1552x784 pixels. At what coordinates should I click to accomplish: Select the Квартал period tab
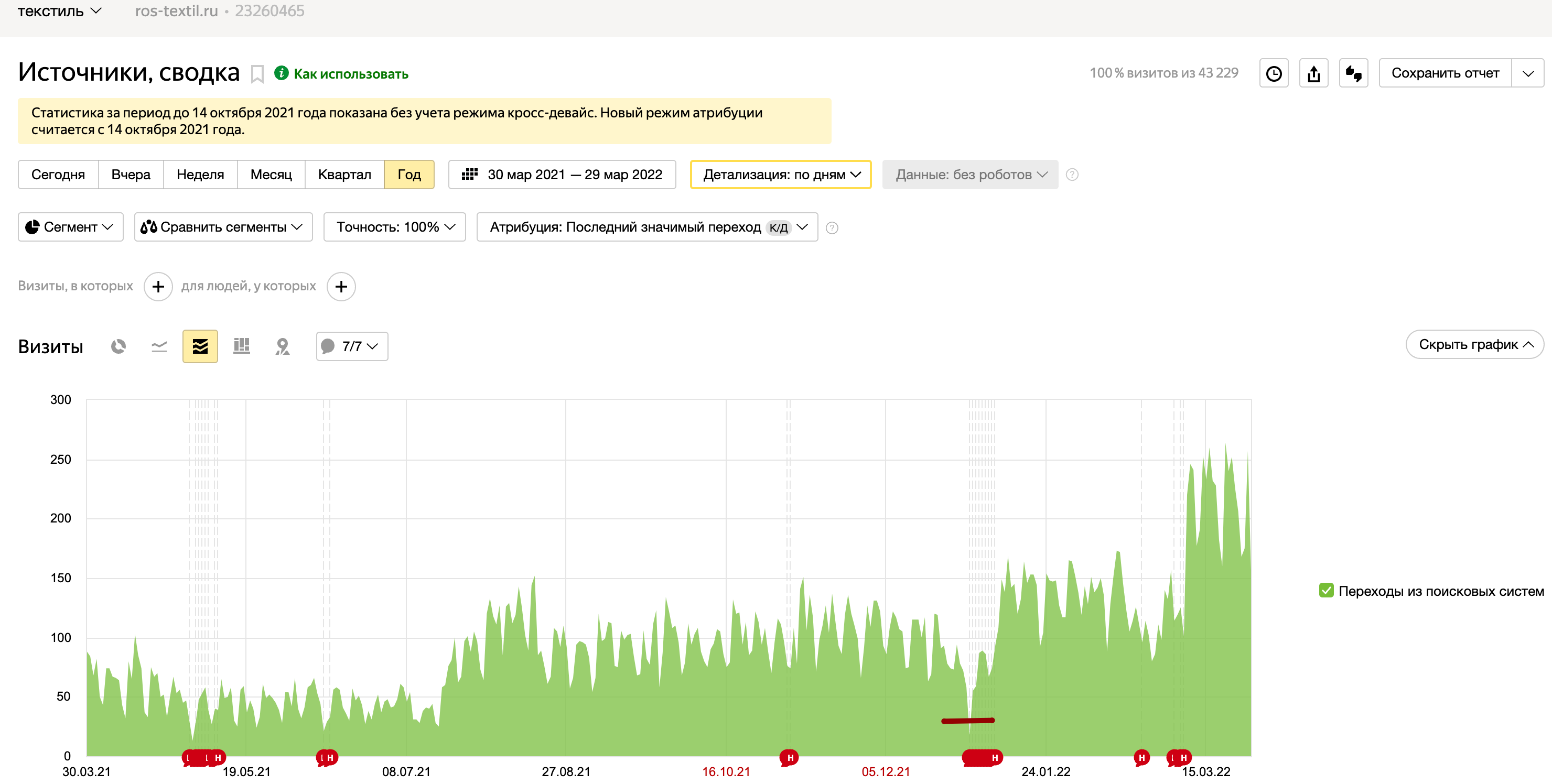(344, 175)
